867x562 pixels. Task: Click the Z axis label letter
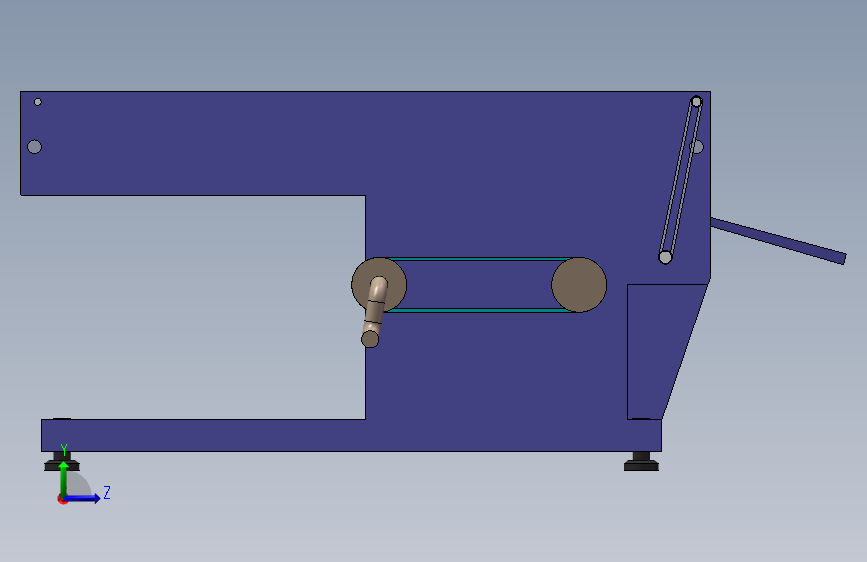(x=107, y=492)
